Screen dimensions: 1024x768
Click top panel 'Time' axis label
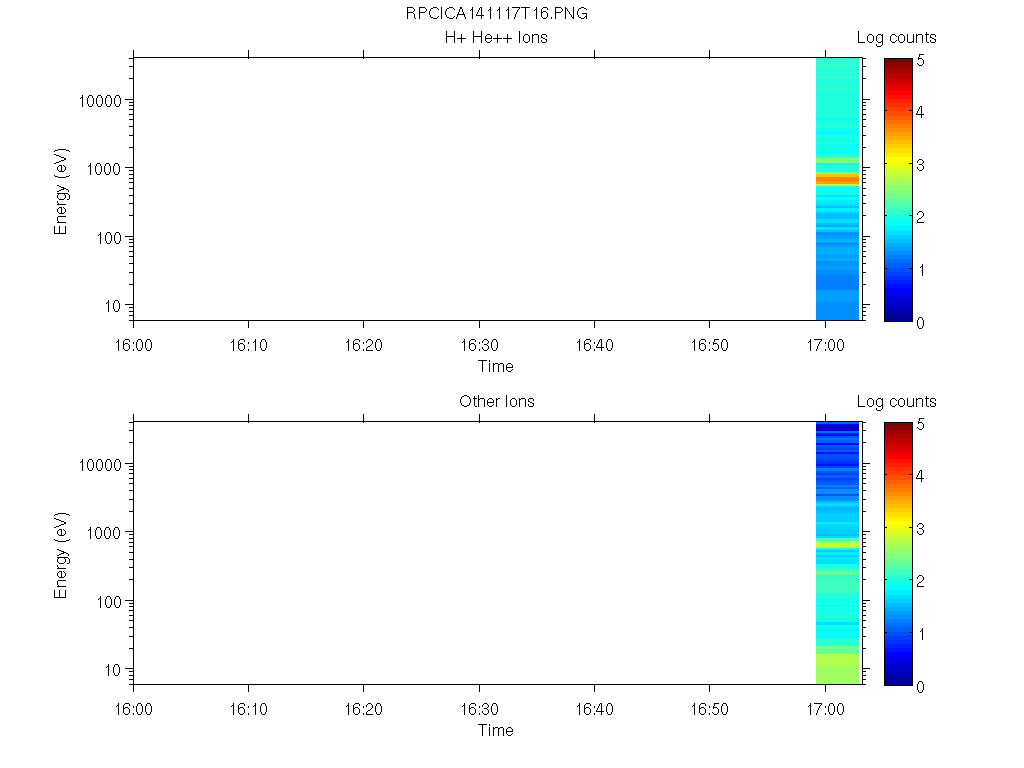pos(496,366)
